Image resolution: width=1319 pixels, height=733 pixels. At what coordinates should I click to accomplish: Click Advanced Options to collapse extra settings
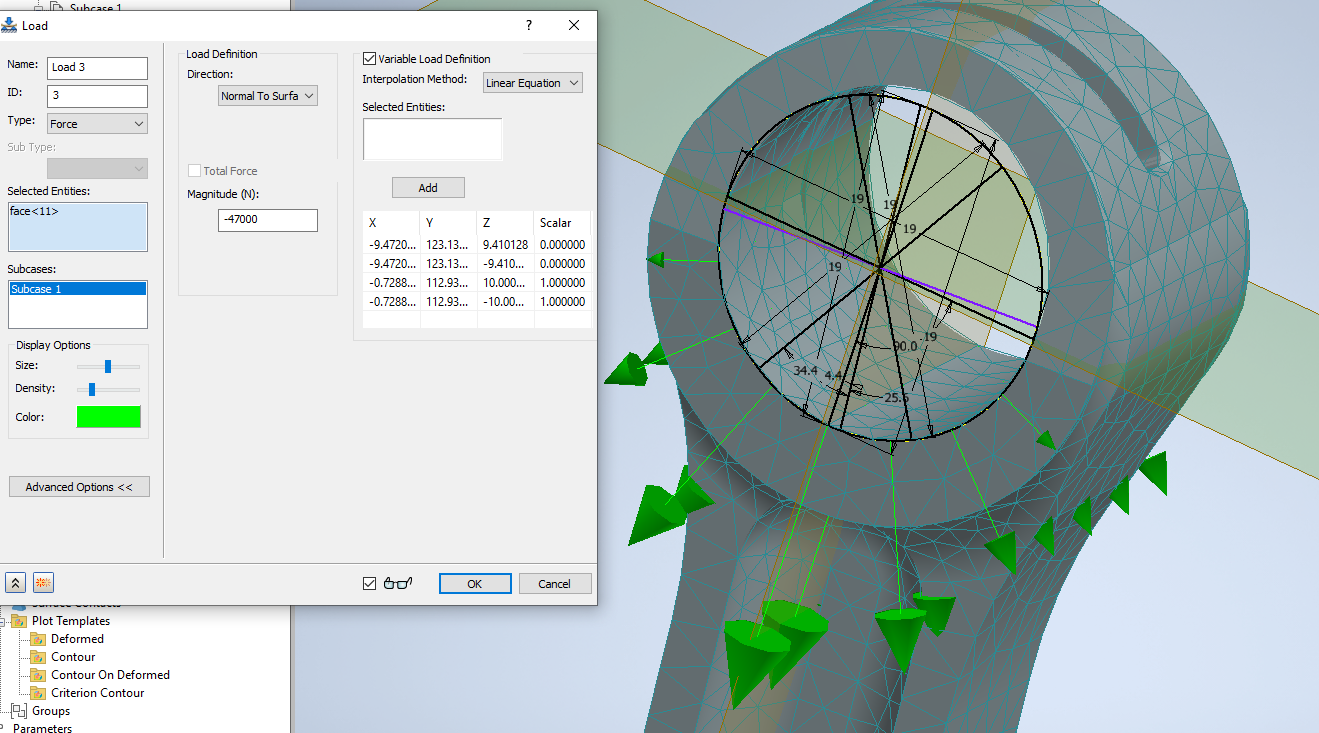click(x=79, y=486)
